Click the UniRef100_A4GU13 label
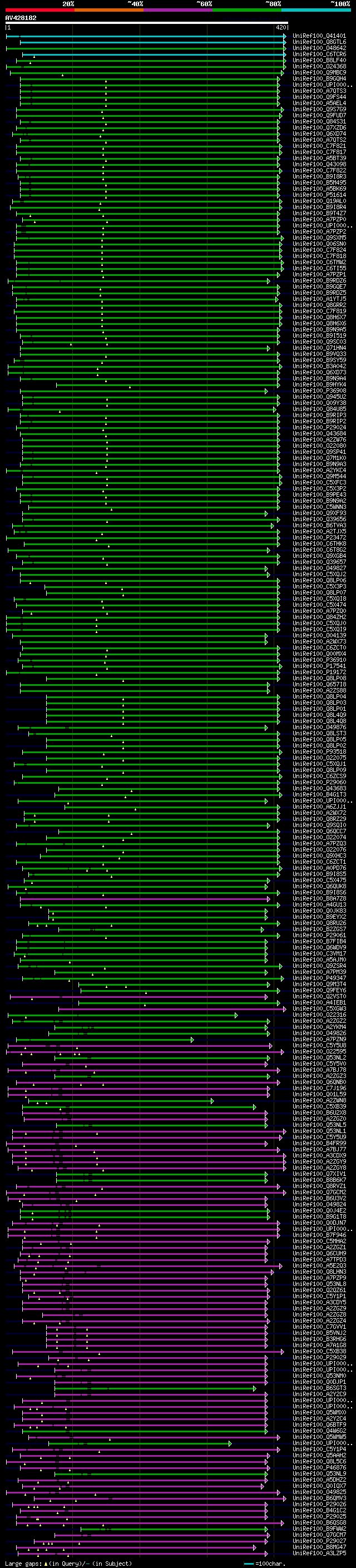This screenshot has height=1568, width=356. (319, 904)
